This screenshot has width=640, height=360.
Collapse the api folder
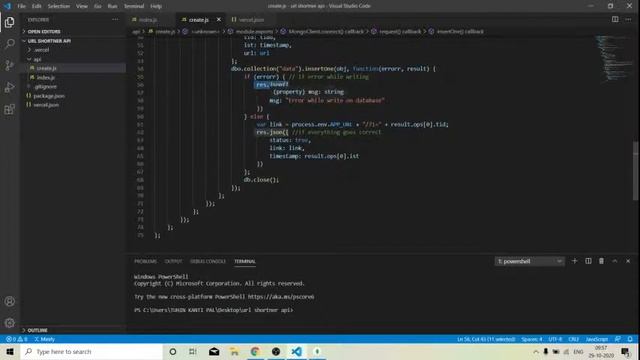[x=37, y=59]
